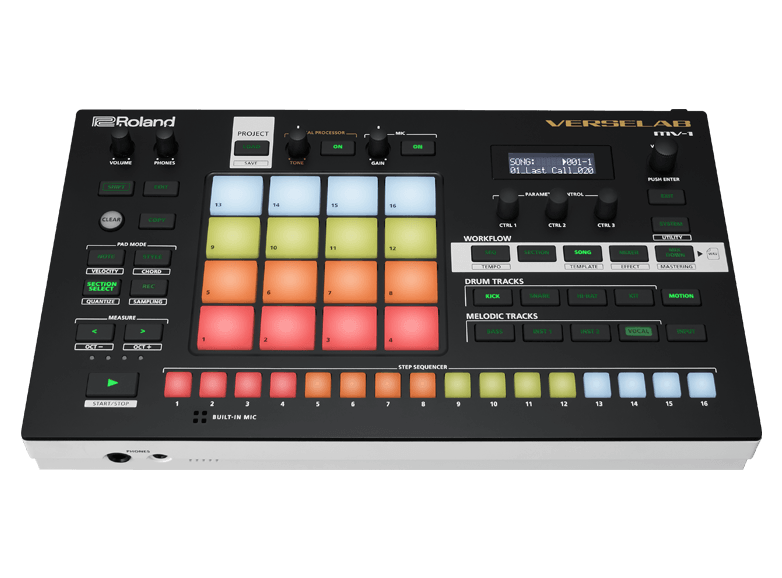Click the VOLUME knob
Viewport: 782px width, 578px height.
pyautogui.click(x=121, y=143)
